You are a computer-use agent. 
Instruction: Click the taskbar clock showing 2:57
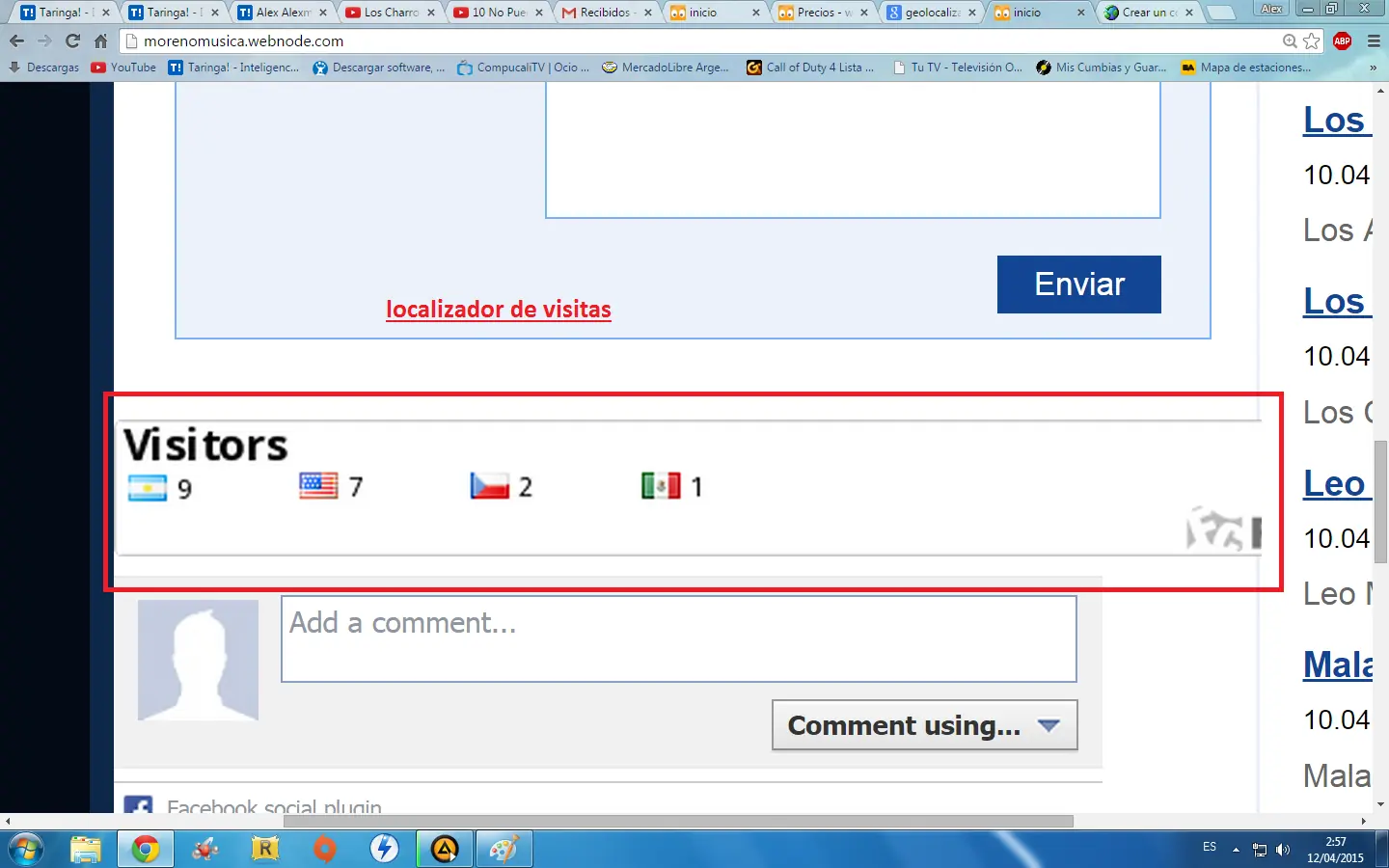coord(1335,850)
